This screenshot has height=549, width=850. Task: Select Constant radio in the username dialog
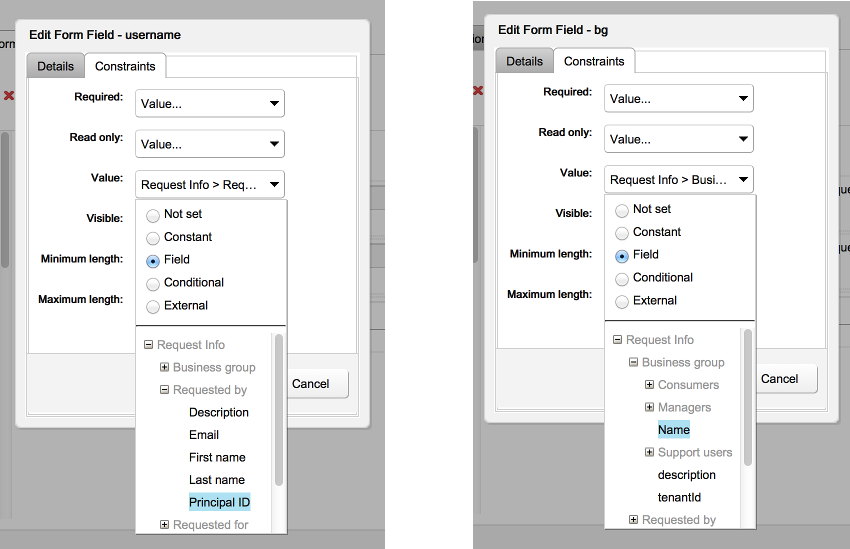153,238
